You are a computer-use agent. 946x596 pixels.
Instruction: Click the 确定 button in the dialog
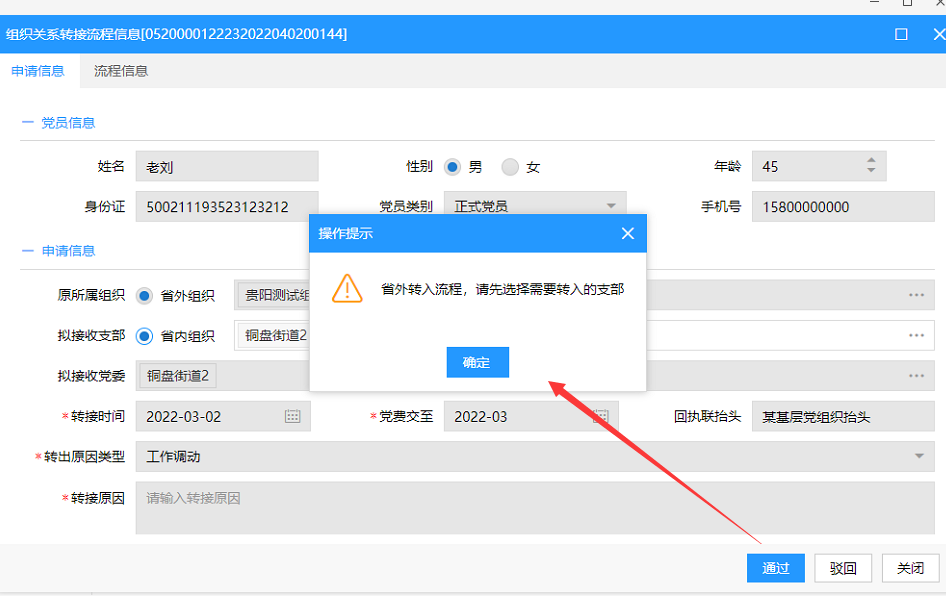coord(477,362)
